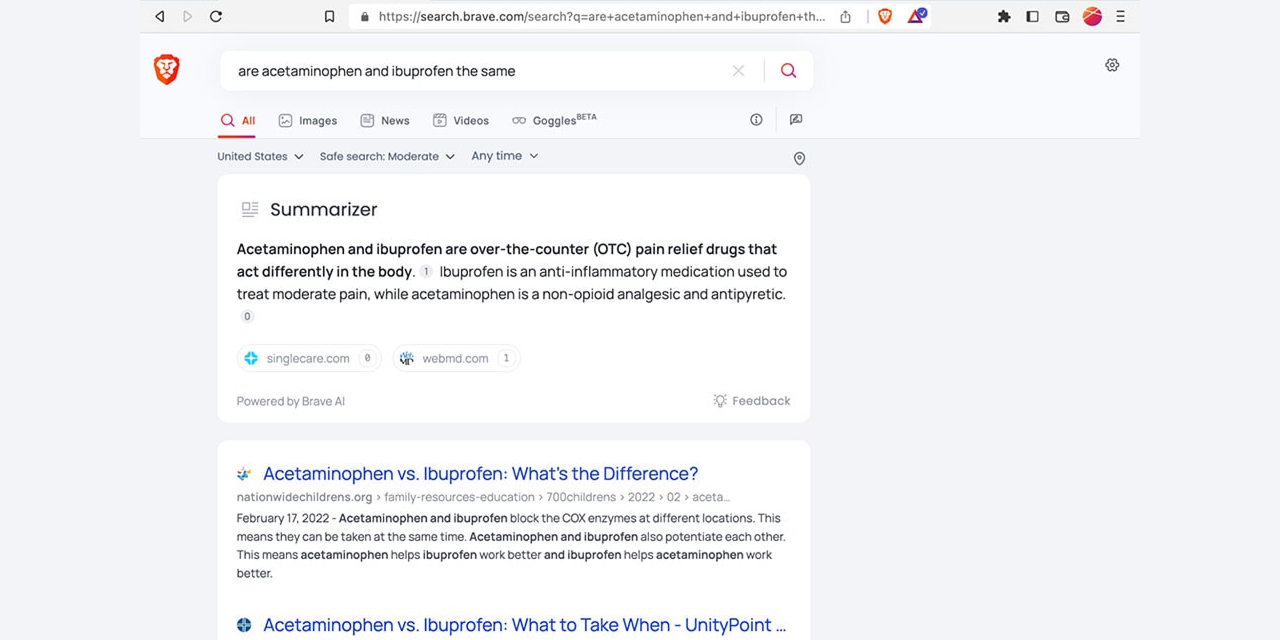1280x640 pixels.
Task: Switch to the Videos tab
Action: 461,120
